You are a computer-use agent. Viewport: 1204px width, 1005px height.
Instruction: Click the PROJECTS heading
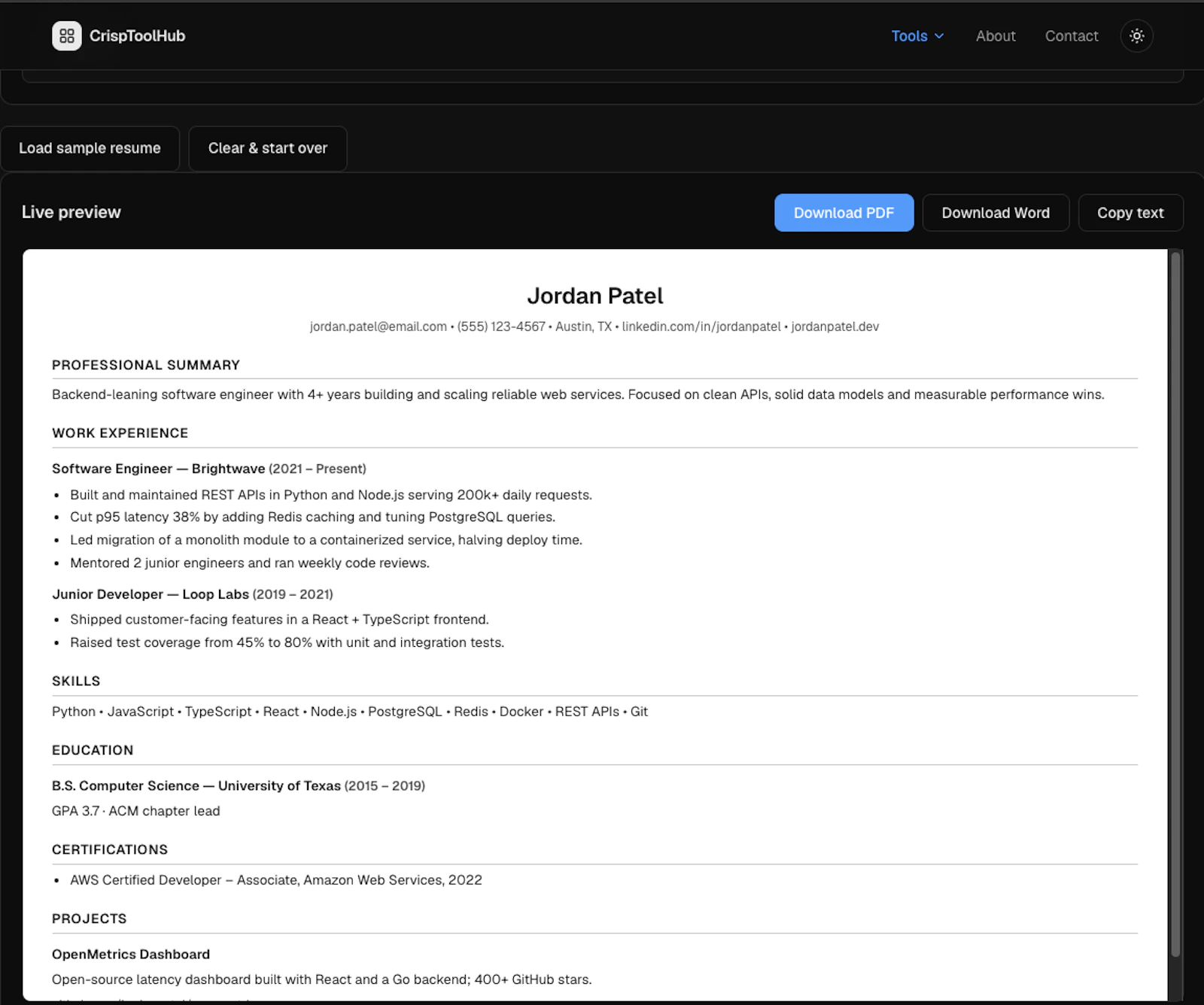pos(90,918)
